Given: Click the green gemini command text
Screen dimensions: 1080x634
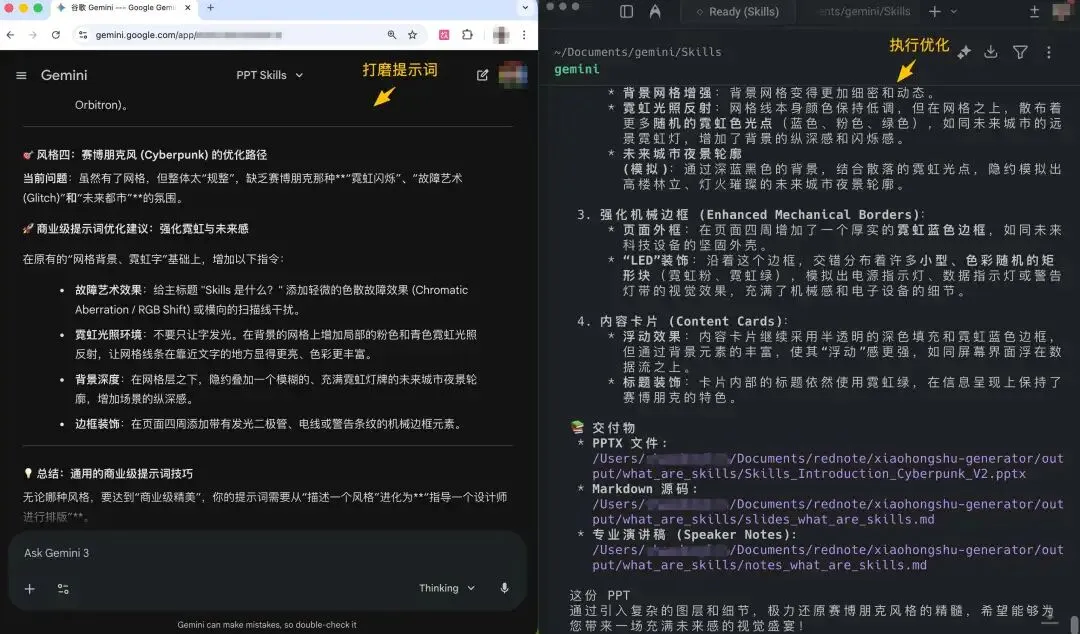Looking at the screenshot, I should [x=577, y=69].
